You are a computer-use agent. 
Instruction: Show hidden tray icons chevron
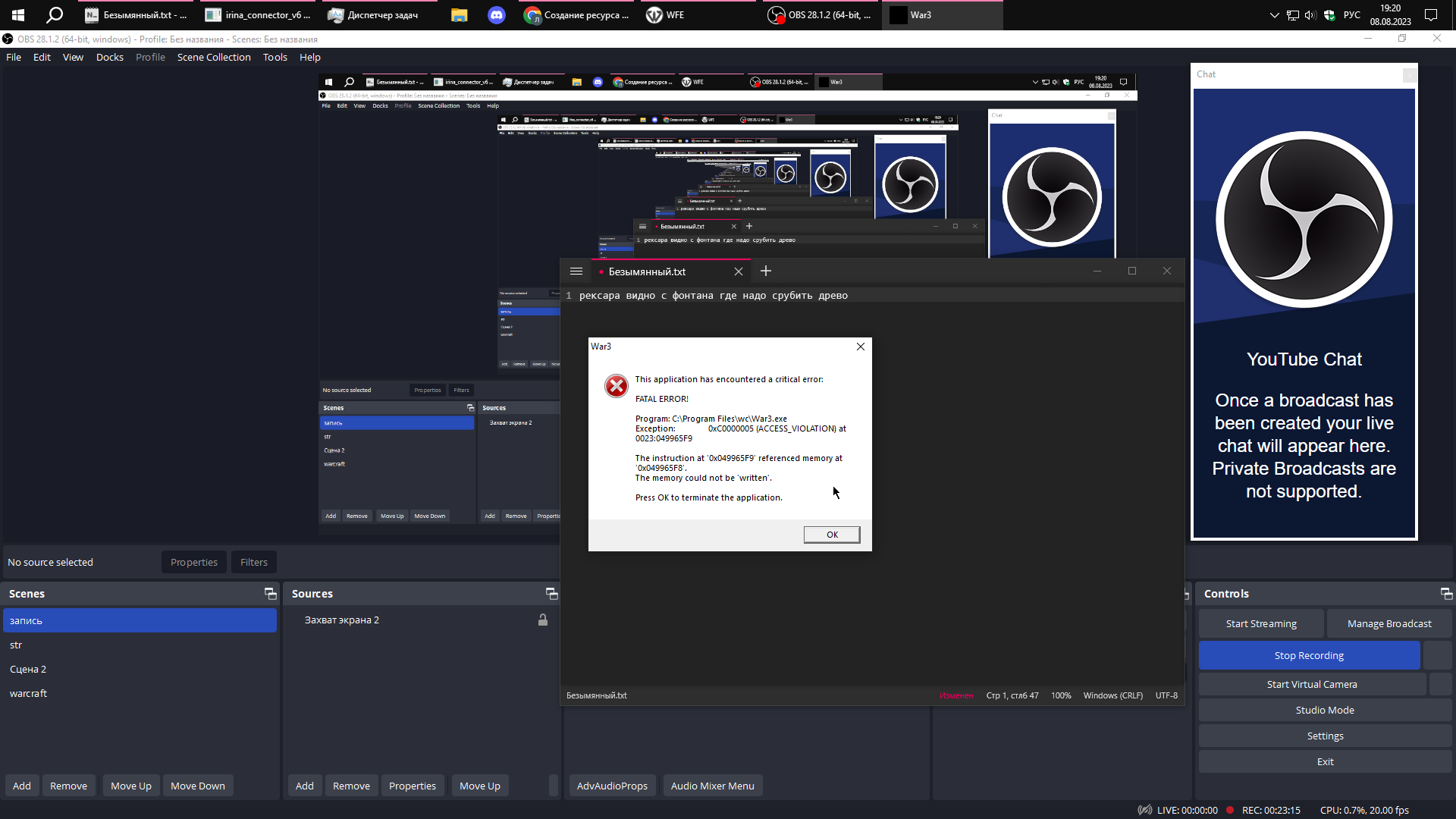[1274, 15]
